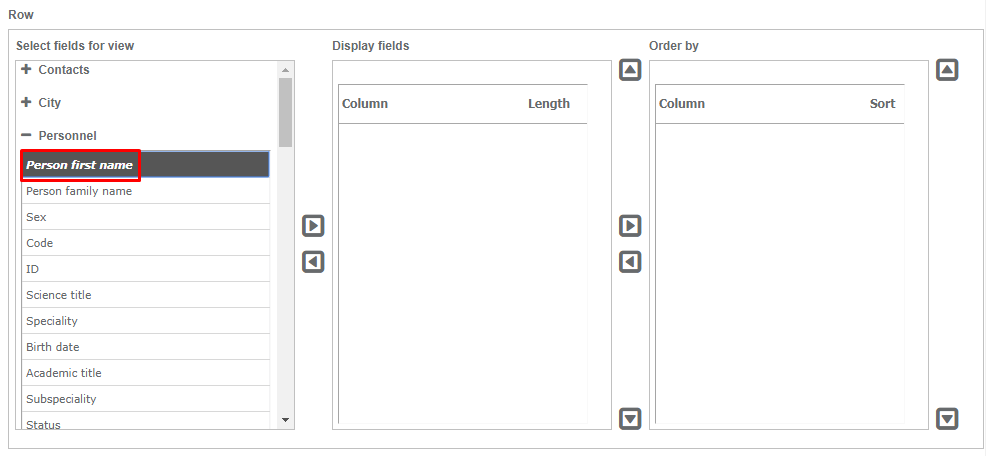Choose the Science title field
The height and width of the screenshot is (456, 986).
(59, 295)
